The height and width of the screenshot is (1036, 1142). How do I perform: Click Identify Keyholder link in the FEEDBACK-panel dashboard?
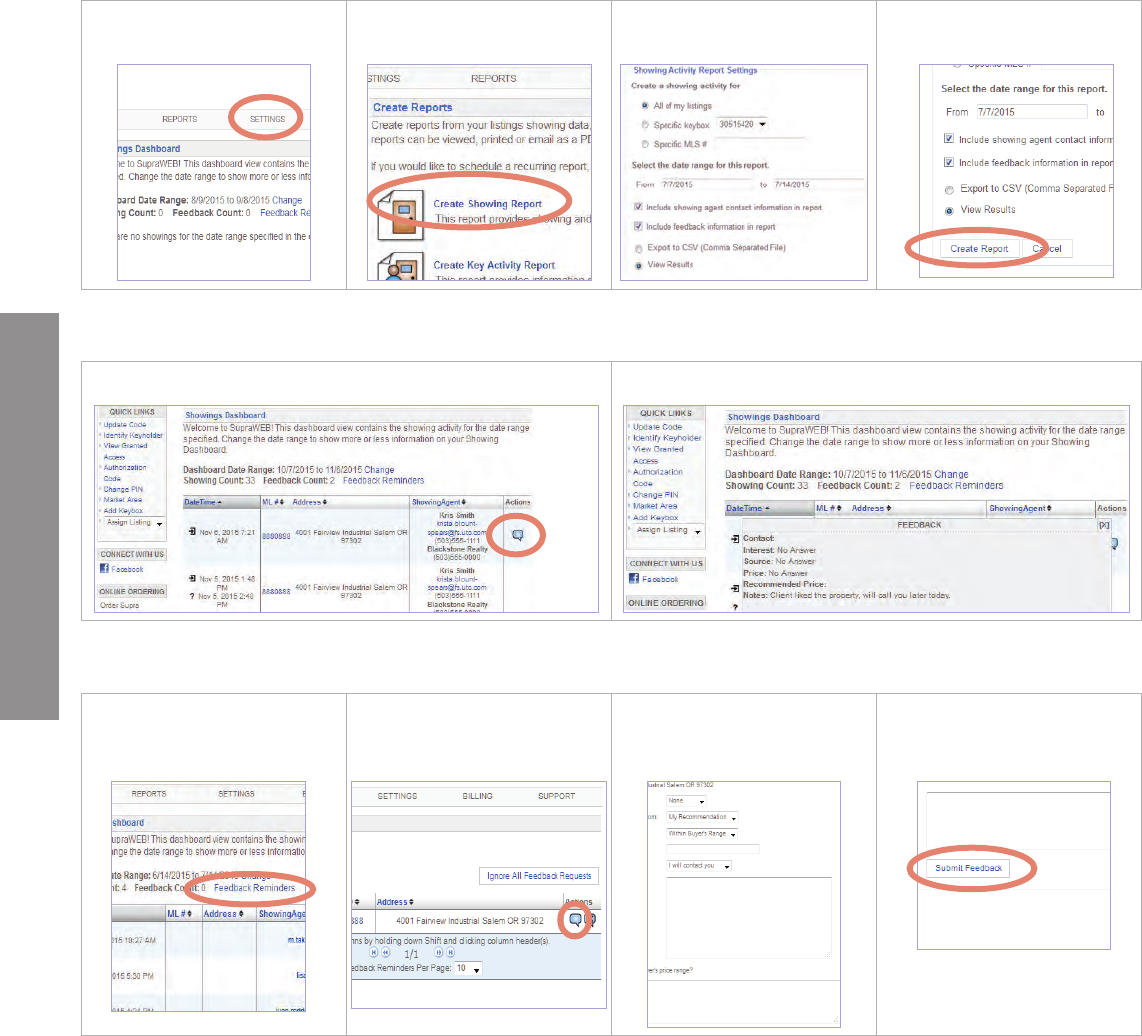pos(667,438)
